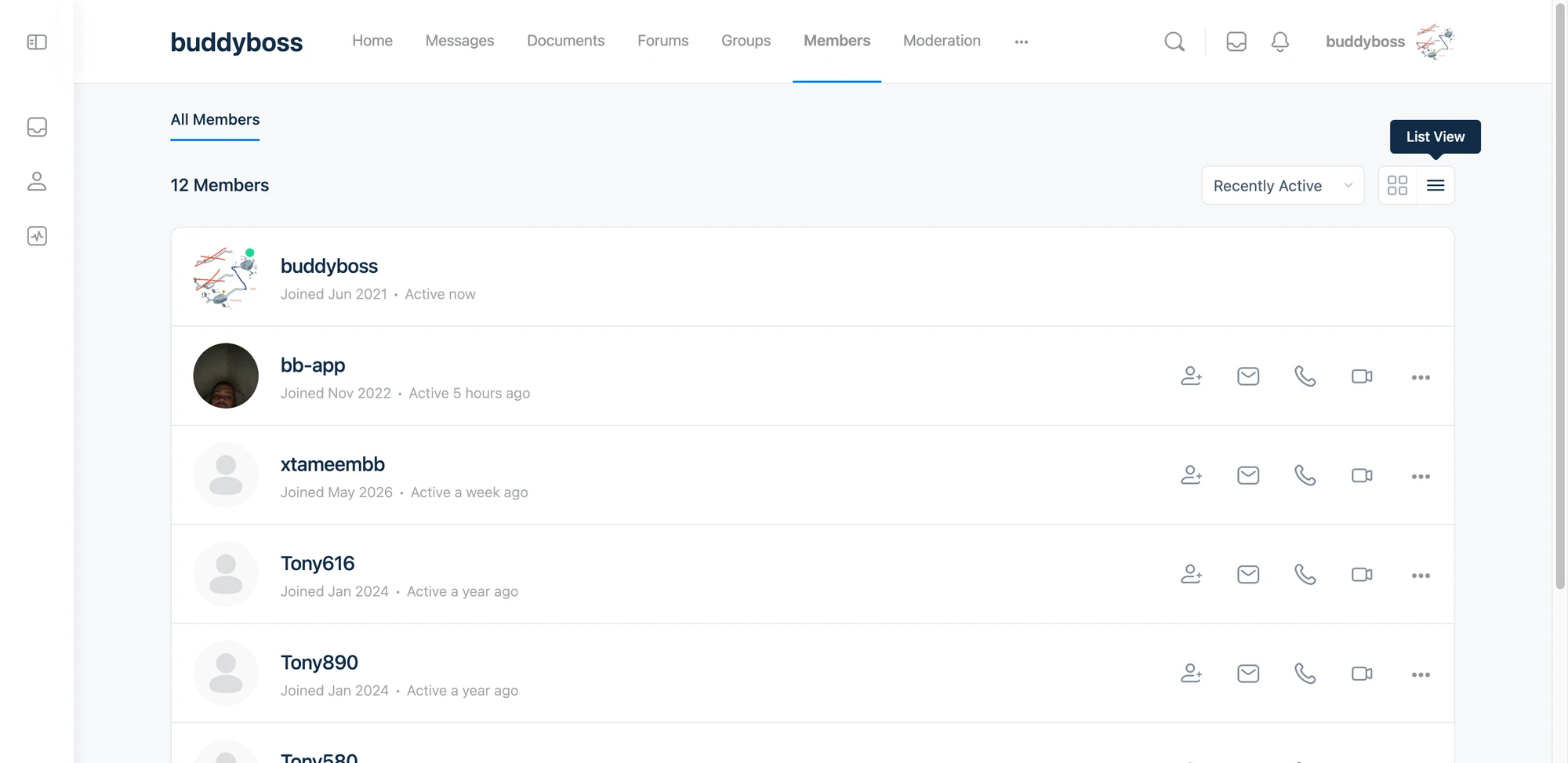Send message to xtameembb
The width and height of the screenshot is (1568, 763).
1248,475
